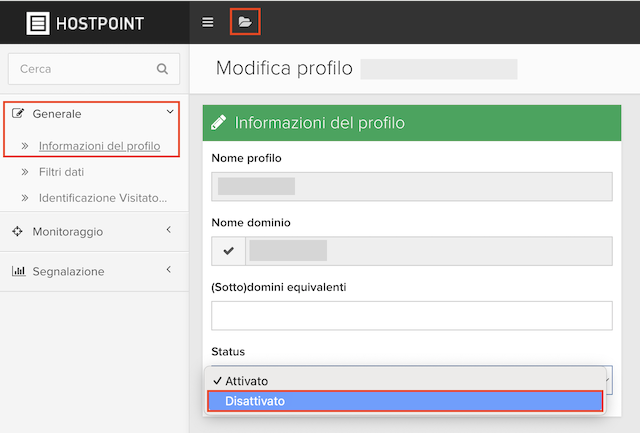Click the Cerca search field
This screenshot has height=433, width=640.
pos(94,69)
